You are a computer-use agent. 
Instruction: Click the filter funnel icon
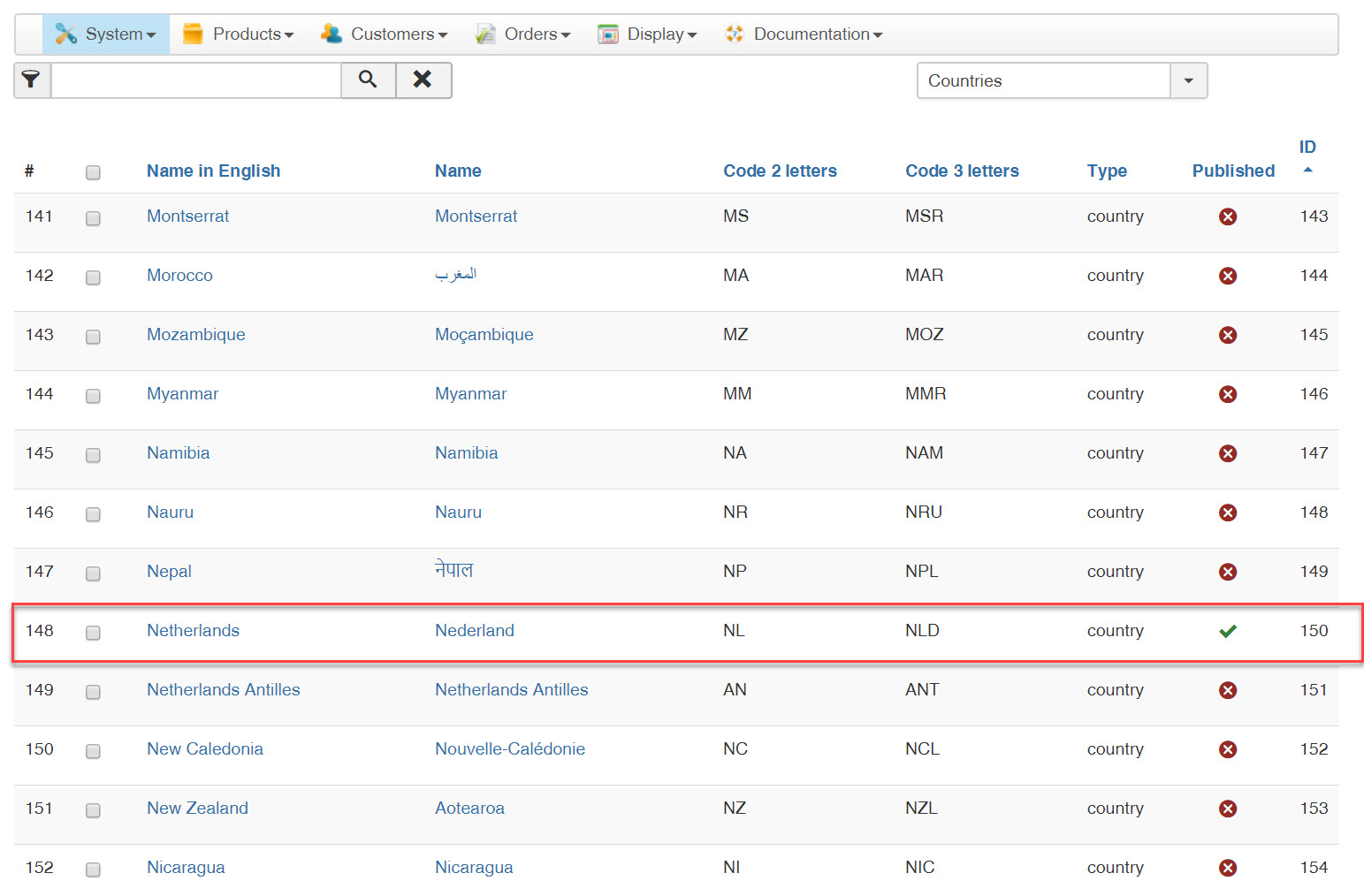pos(32,80)
